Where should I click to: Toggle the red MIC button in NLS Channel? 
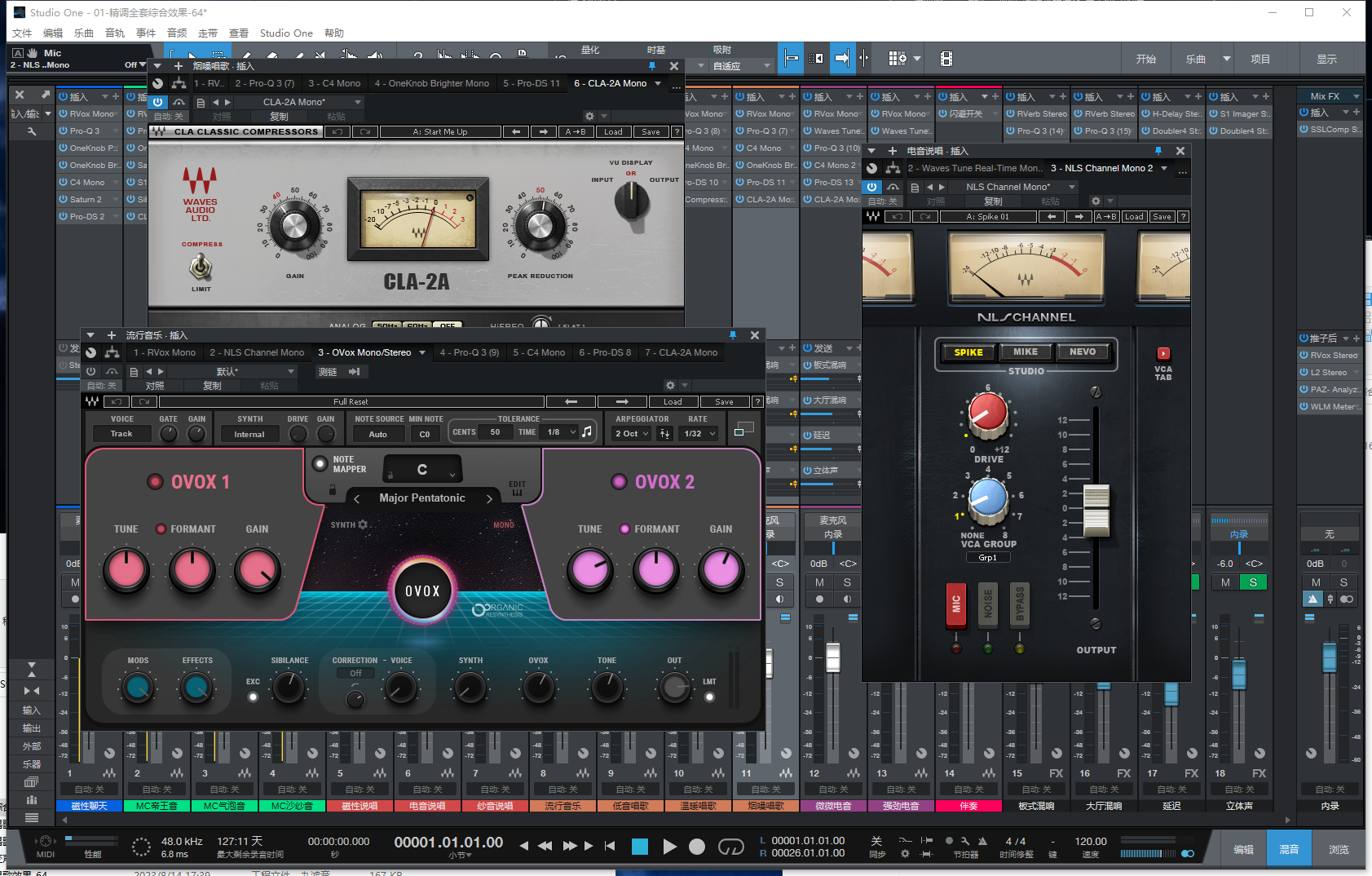956,605
